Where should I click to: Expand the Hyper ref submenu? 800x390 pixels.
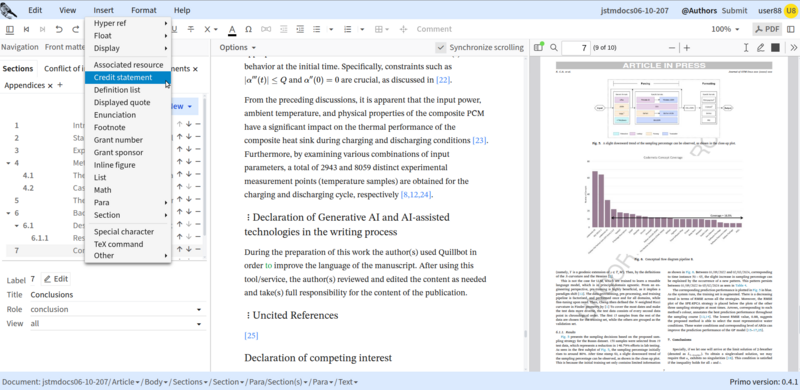tap(128, 23)
